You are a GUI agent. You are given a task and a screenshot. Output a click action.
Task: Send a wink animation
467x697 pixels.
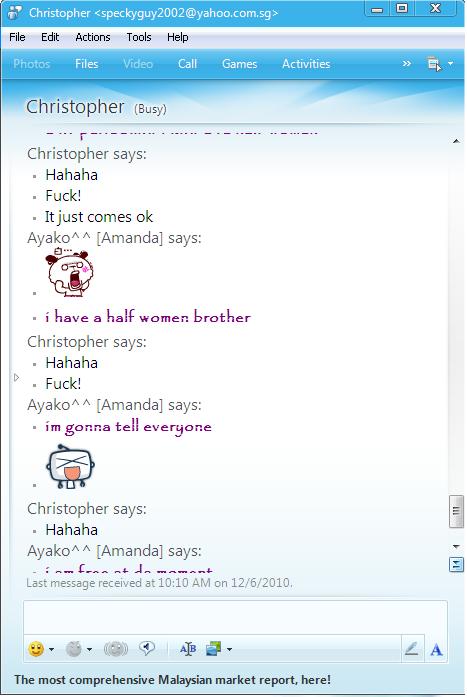(x=74, y=649)
